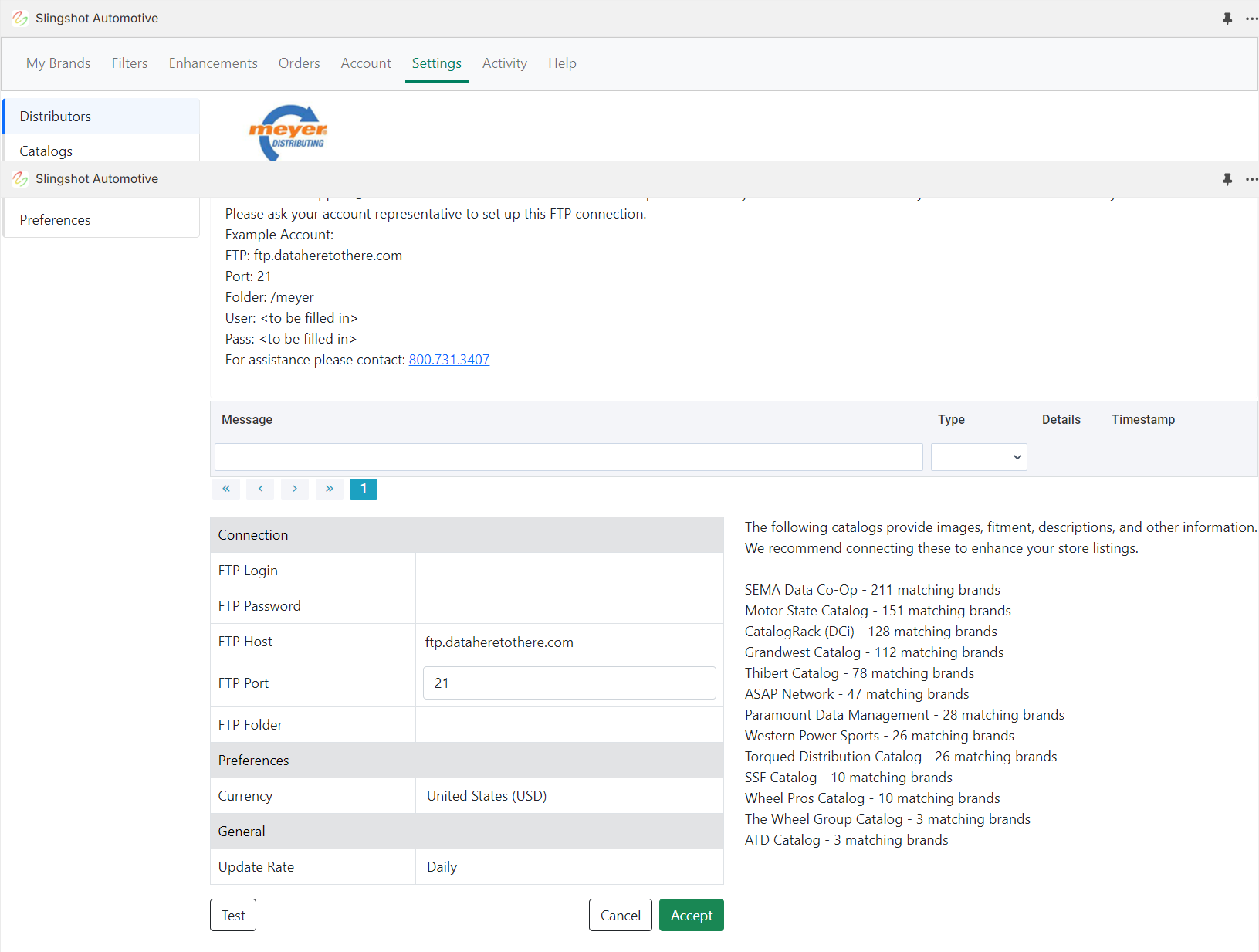Call the assistance number 800.731.3407
Screen dimensions: 1259x952
point(449,360)
